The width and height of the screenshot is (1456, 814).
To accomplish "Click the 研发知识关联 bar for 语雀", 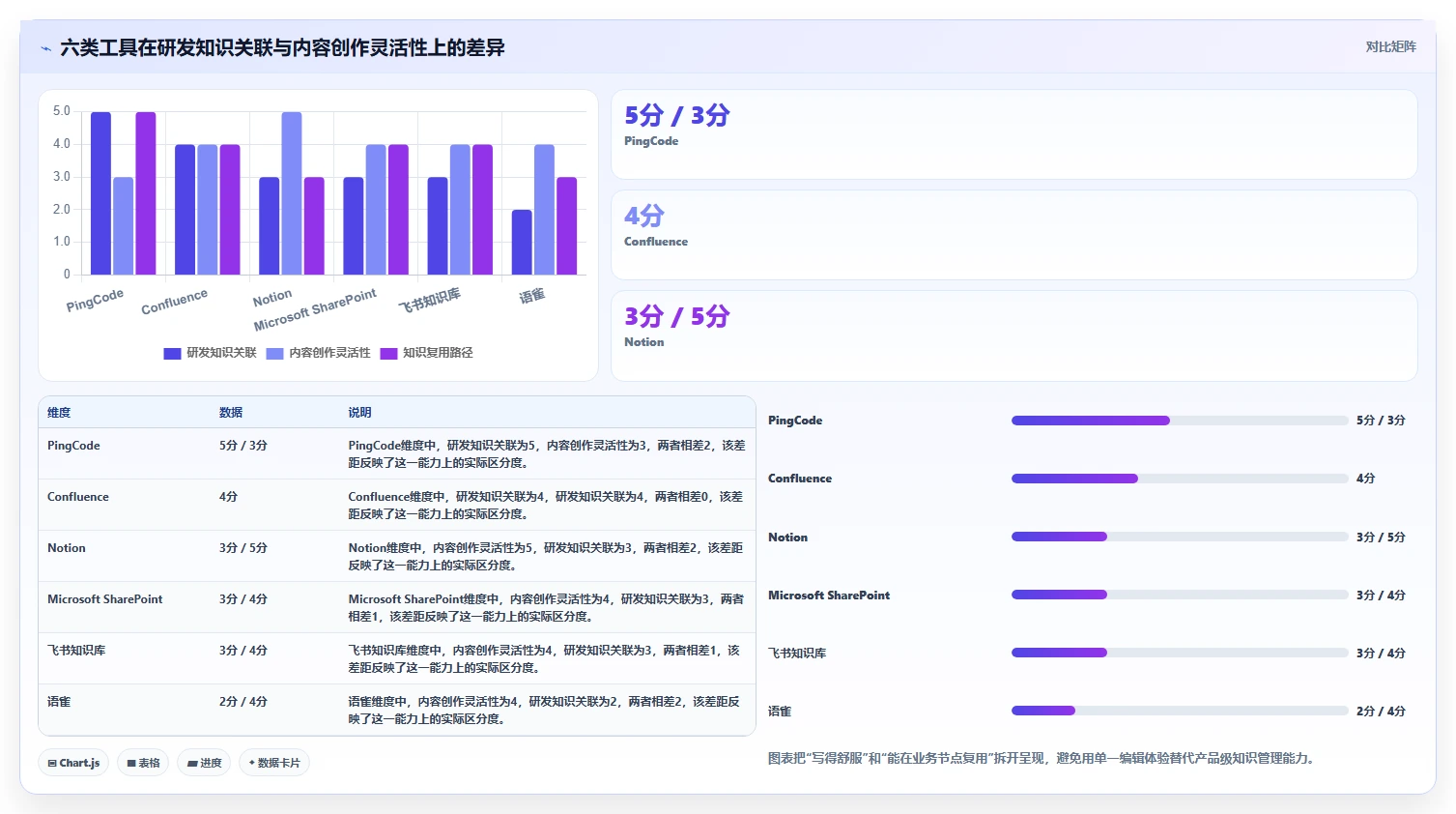I will [522, 243].
